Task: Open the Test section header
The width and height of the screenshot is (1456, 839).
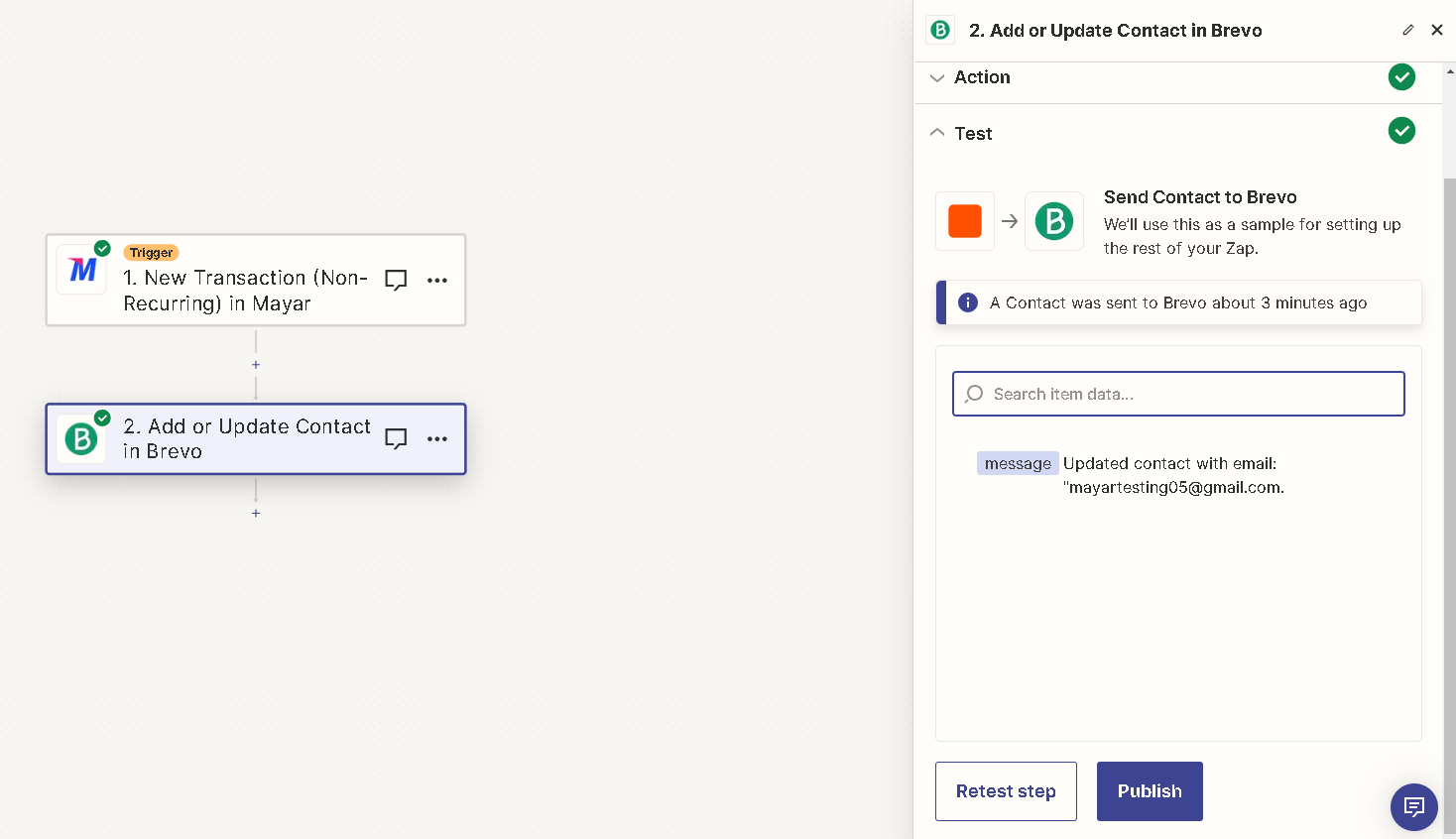Action: tap(1176, 132)
